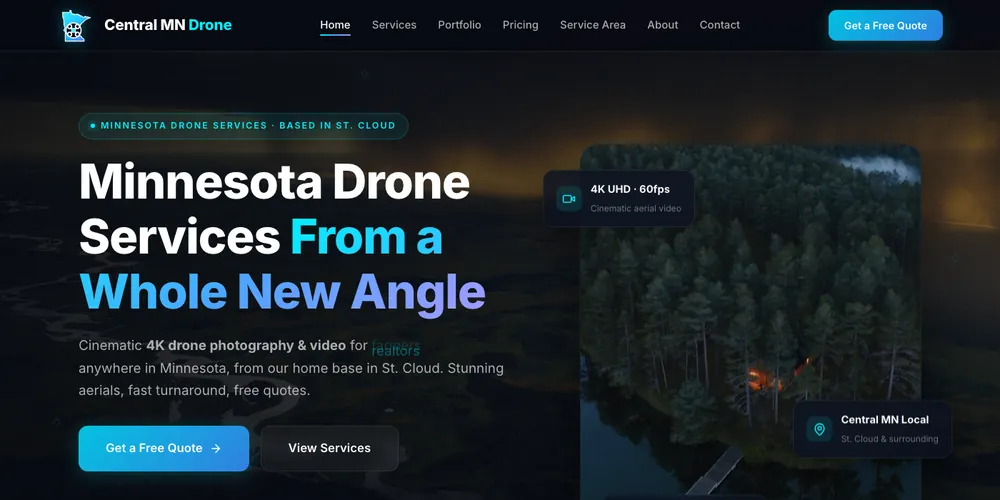The height and width of the screenshot is (500, 1000).
Task: Navigate to the Pricing page
Action: click(520, 25)
